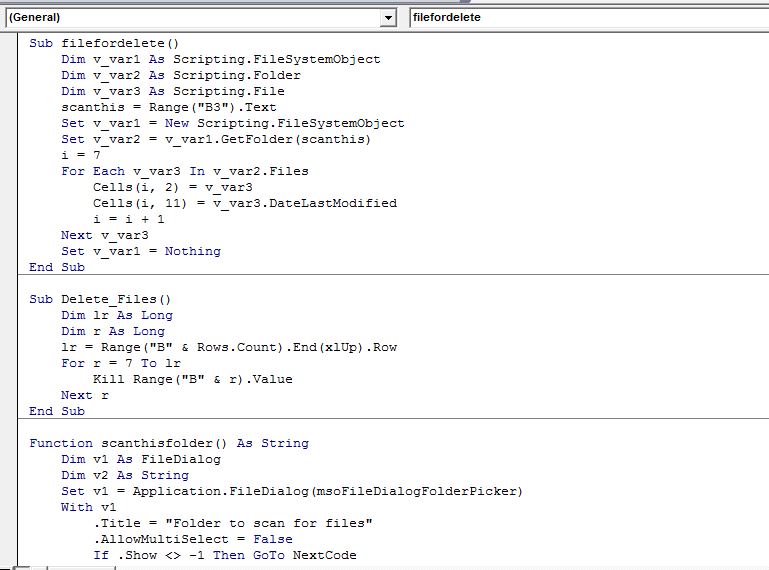Click the margin beside the Kill Range line
The height and width of the screenshot is (570, 769).
[x=8, y=379]
